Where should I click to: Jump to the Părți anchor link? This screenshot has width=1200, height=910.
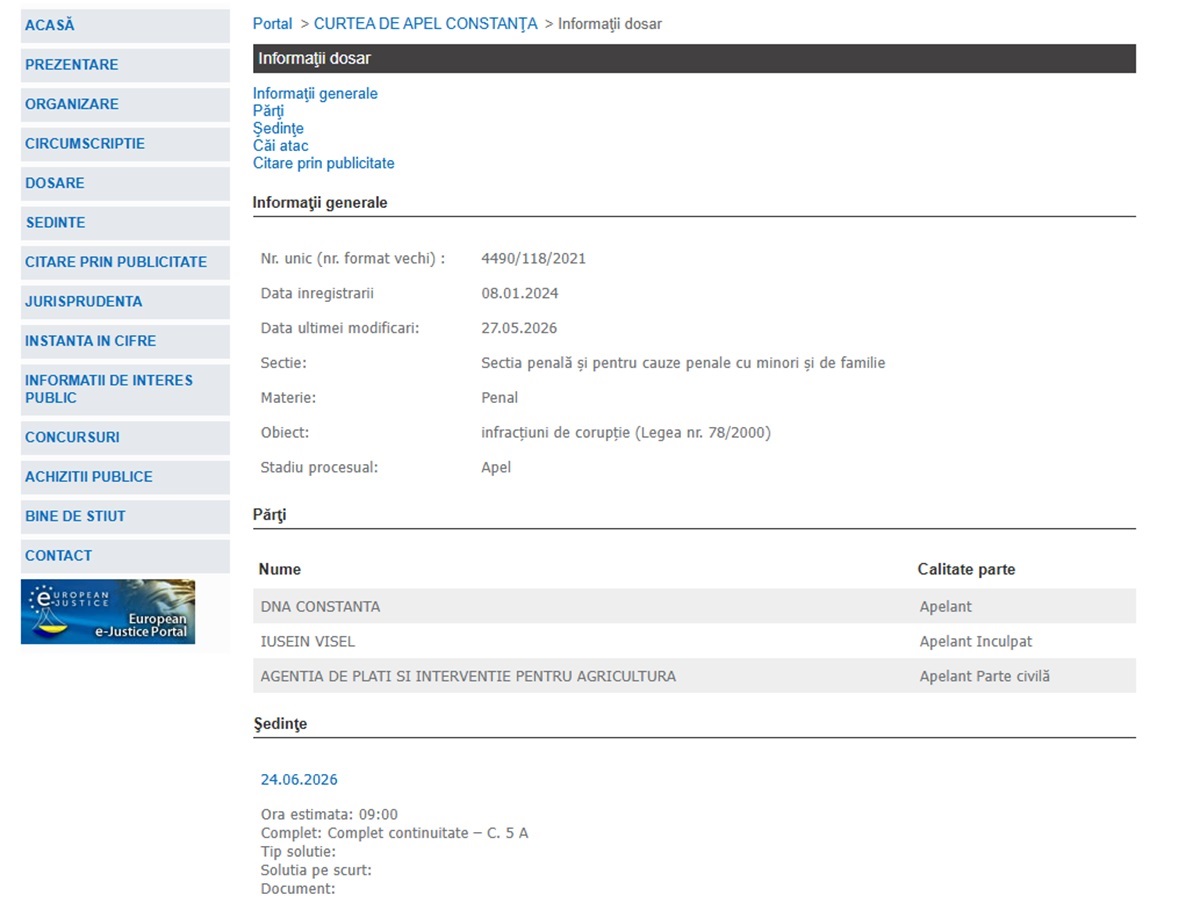[x=268, y=111]
